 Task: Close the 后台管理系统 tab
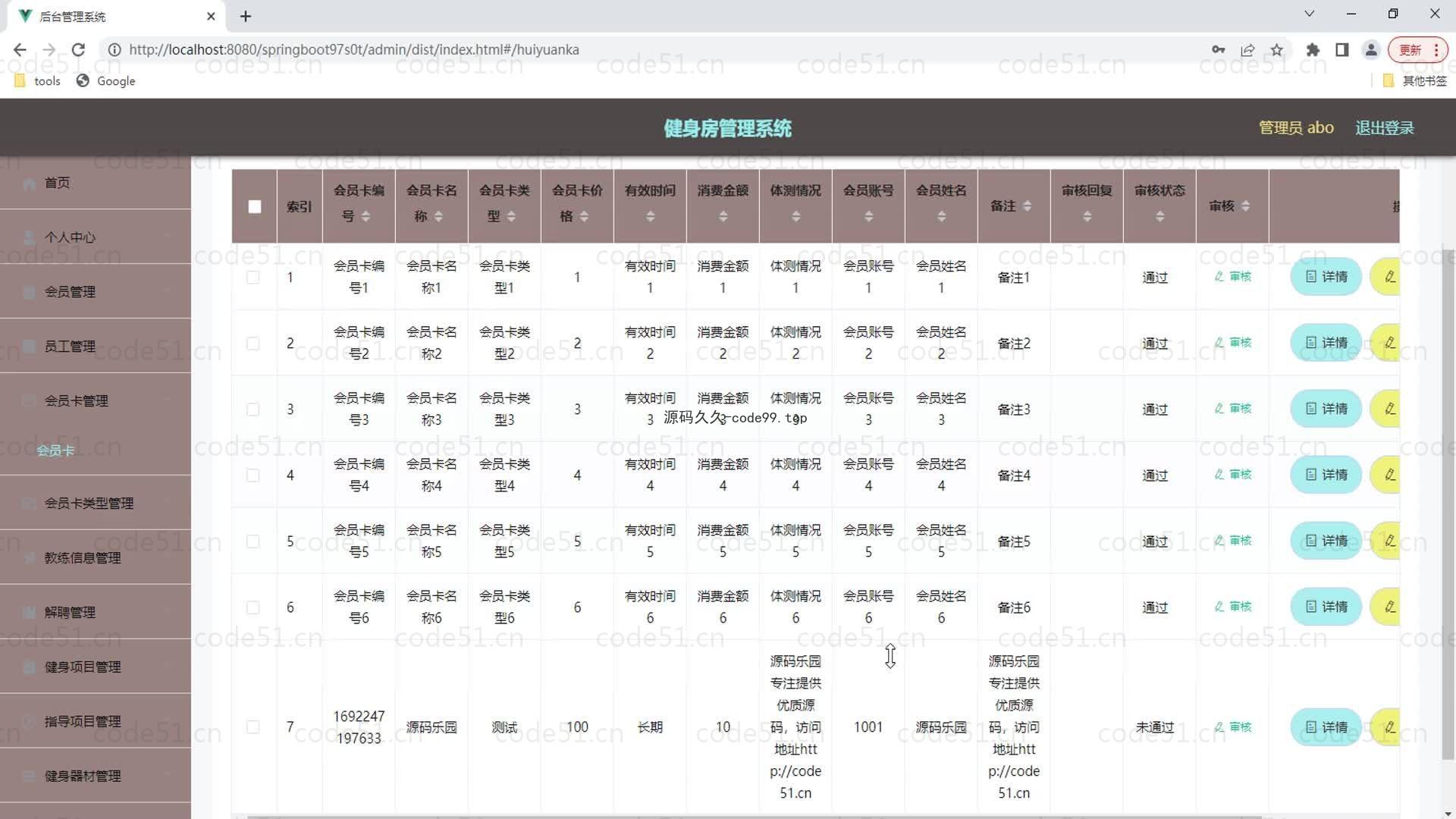point(211,16)
